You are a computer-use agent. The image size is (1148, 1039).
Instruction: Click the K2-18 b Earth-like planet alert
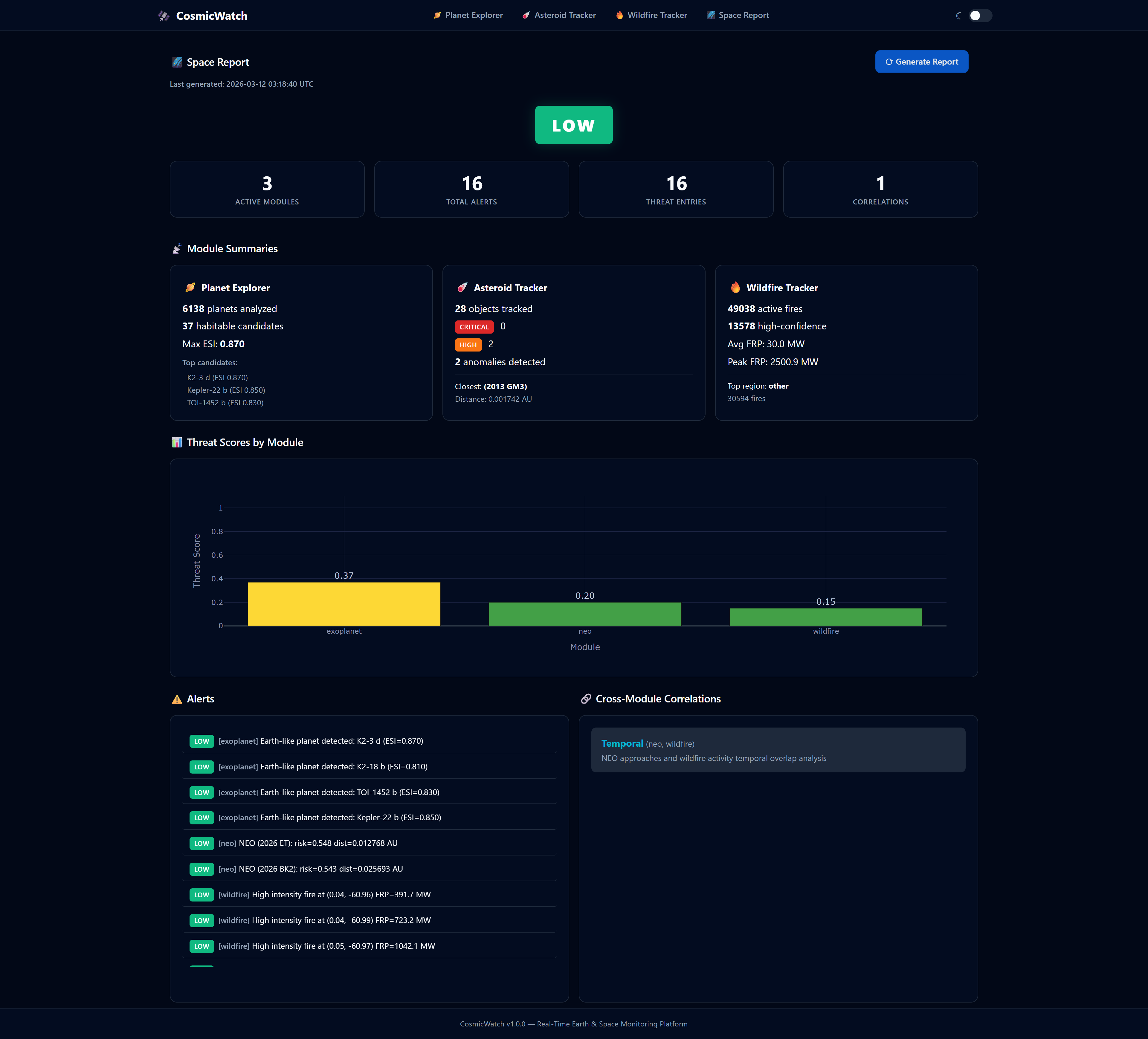pos(369,766)
